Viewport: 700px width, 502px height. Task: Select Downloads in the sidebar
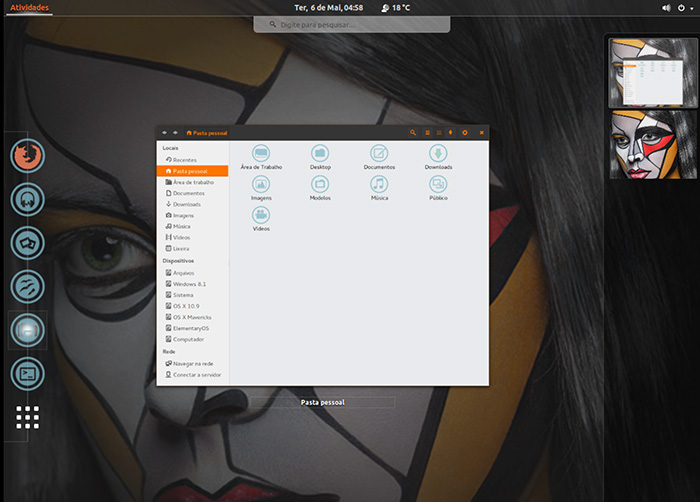tap(192, 204)
